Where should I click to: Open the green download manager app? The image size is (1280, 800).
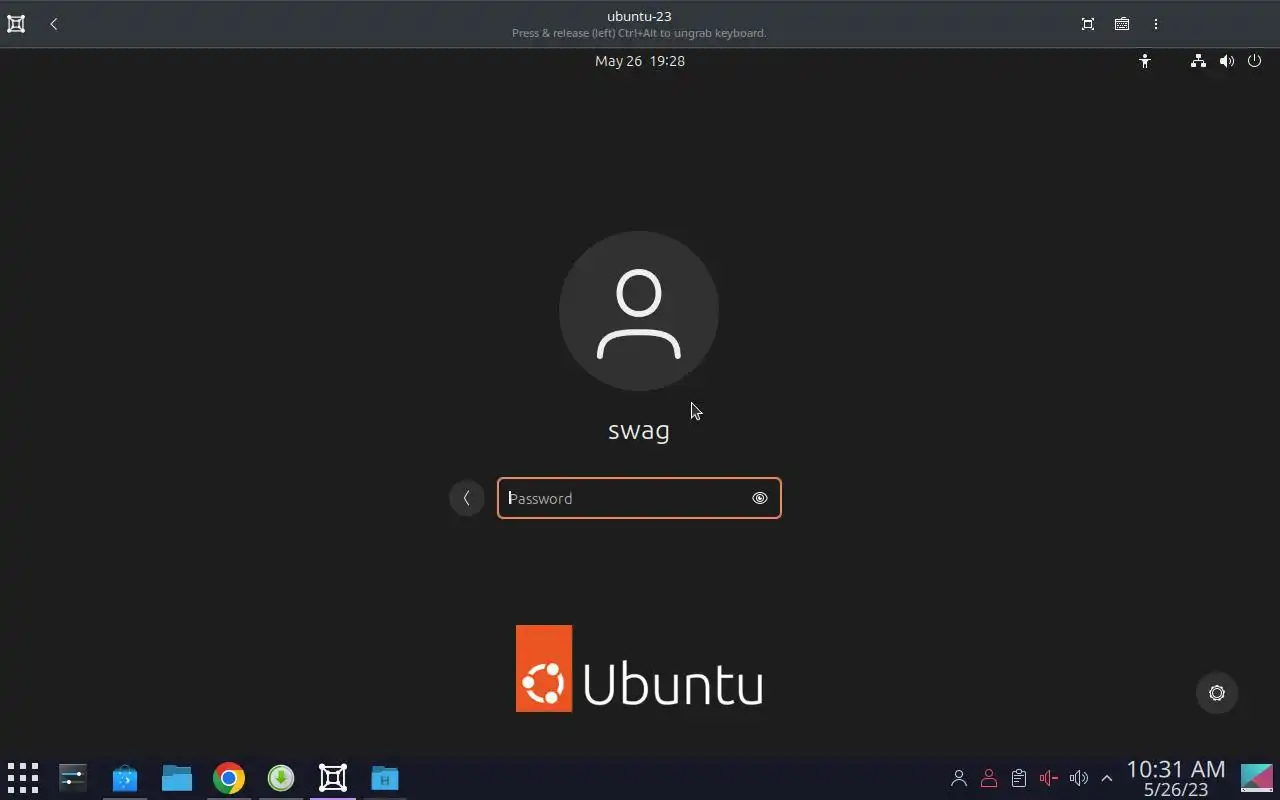(281, 778)
